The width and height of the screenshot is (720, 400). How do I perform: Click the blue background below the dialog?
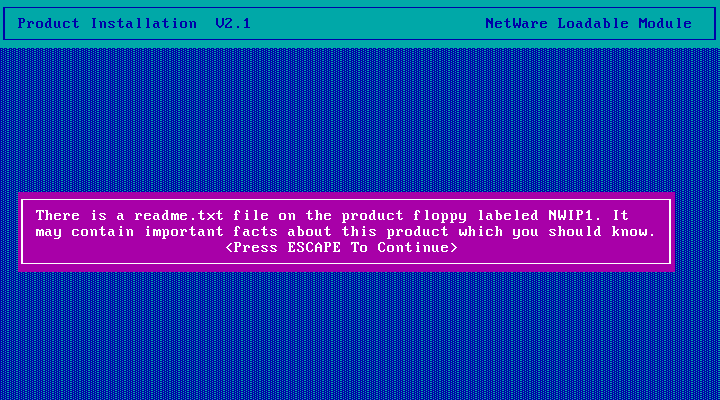tap(360, 335)
